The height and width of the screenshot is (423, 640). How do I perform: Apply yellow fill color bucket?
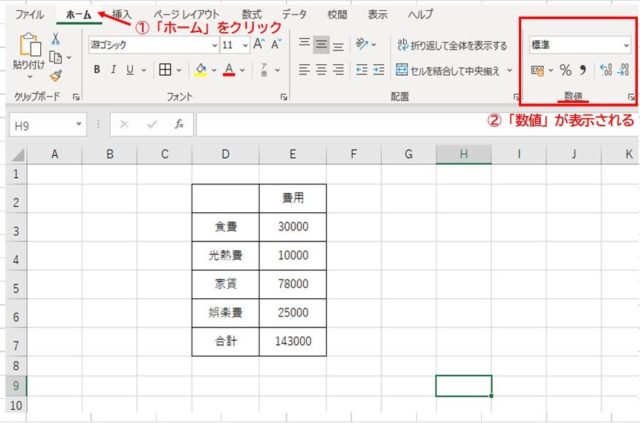200,70
